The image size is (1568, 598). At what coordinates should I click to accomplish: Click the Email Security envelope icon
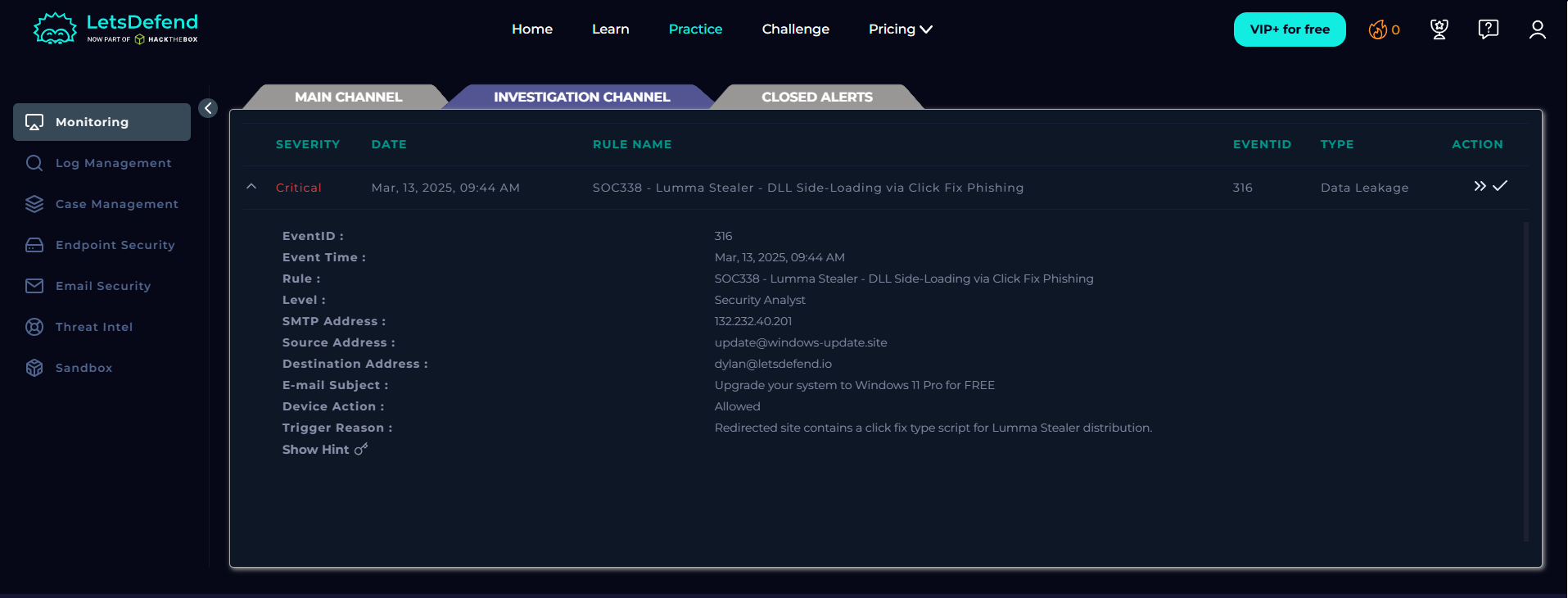(x=34, y=286)
